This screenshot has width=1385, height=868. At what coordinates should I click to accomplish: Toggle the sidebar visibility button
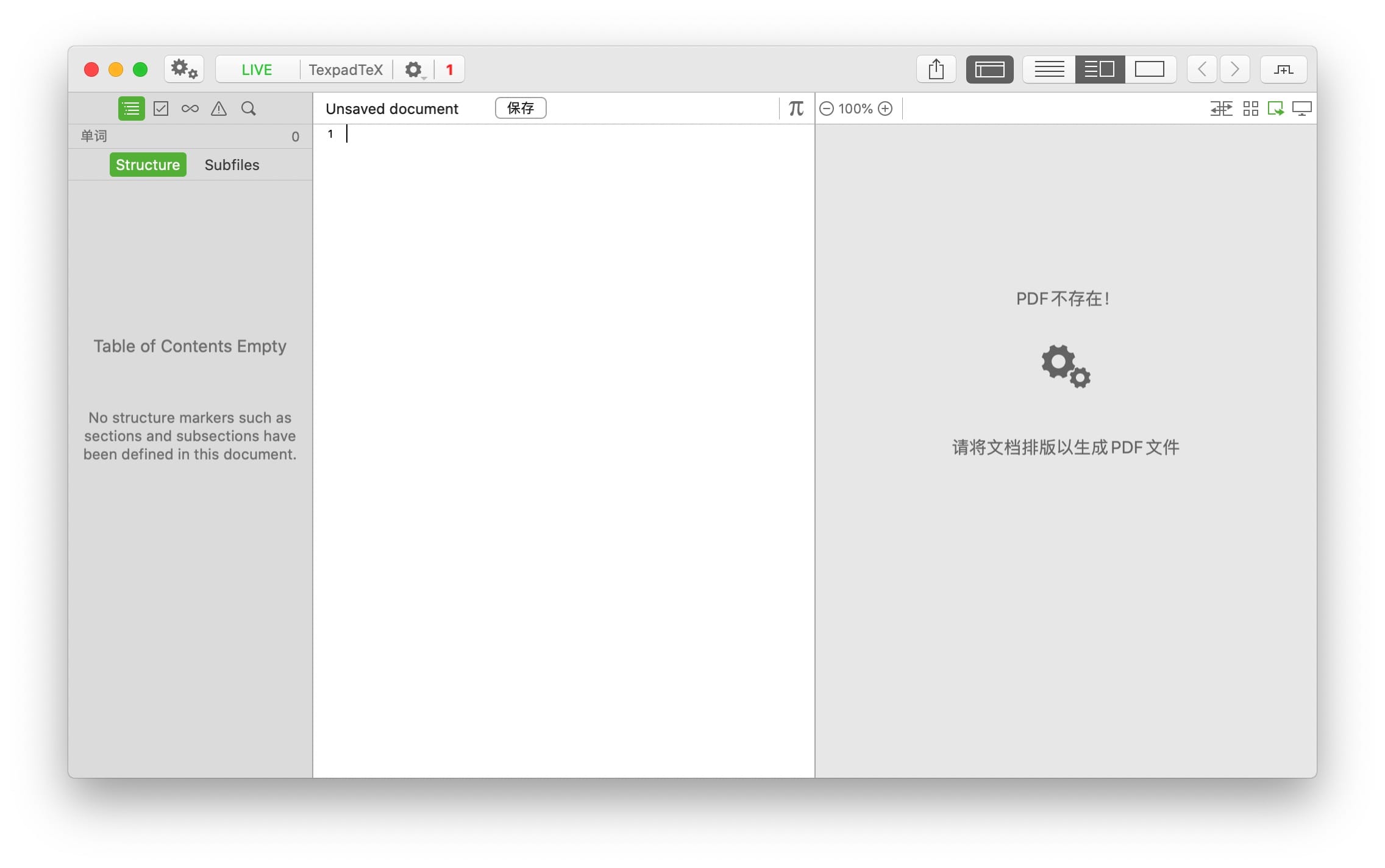989,69
